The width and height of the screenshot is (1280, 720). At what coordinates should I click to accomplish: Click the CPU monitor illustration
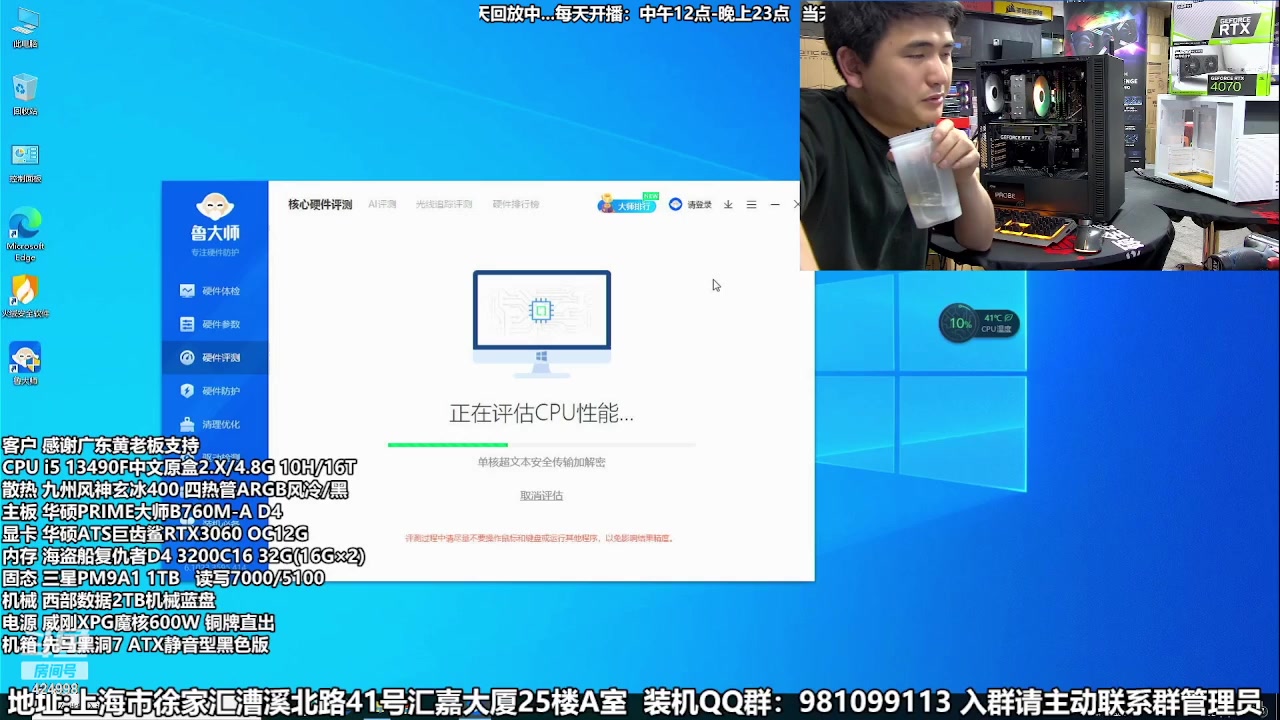541,322
